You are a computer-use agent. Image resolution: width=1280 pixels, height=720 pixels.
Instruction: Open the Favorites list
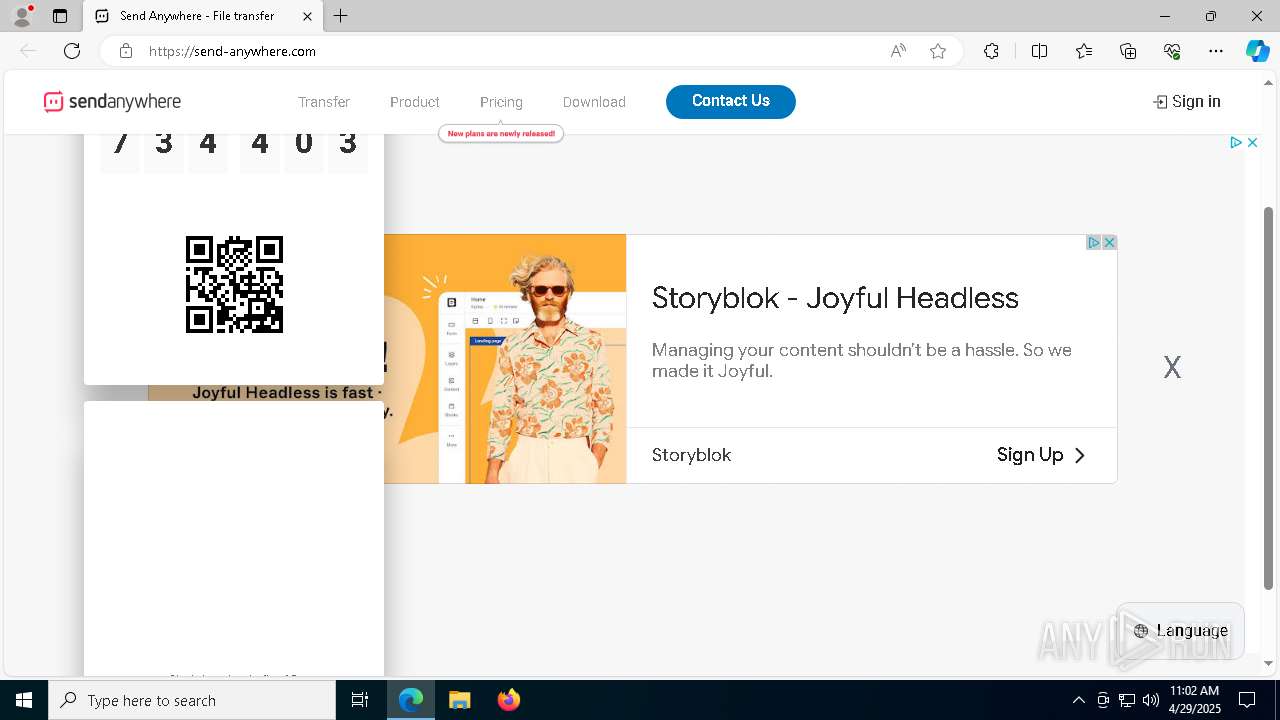[1084, 51]
